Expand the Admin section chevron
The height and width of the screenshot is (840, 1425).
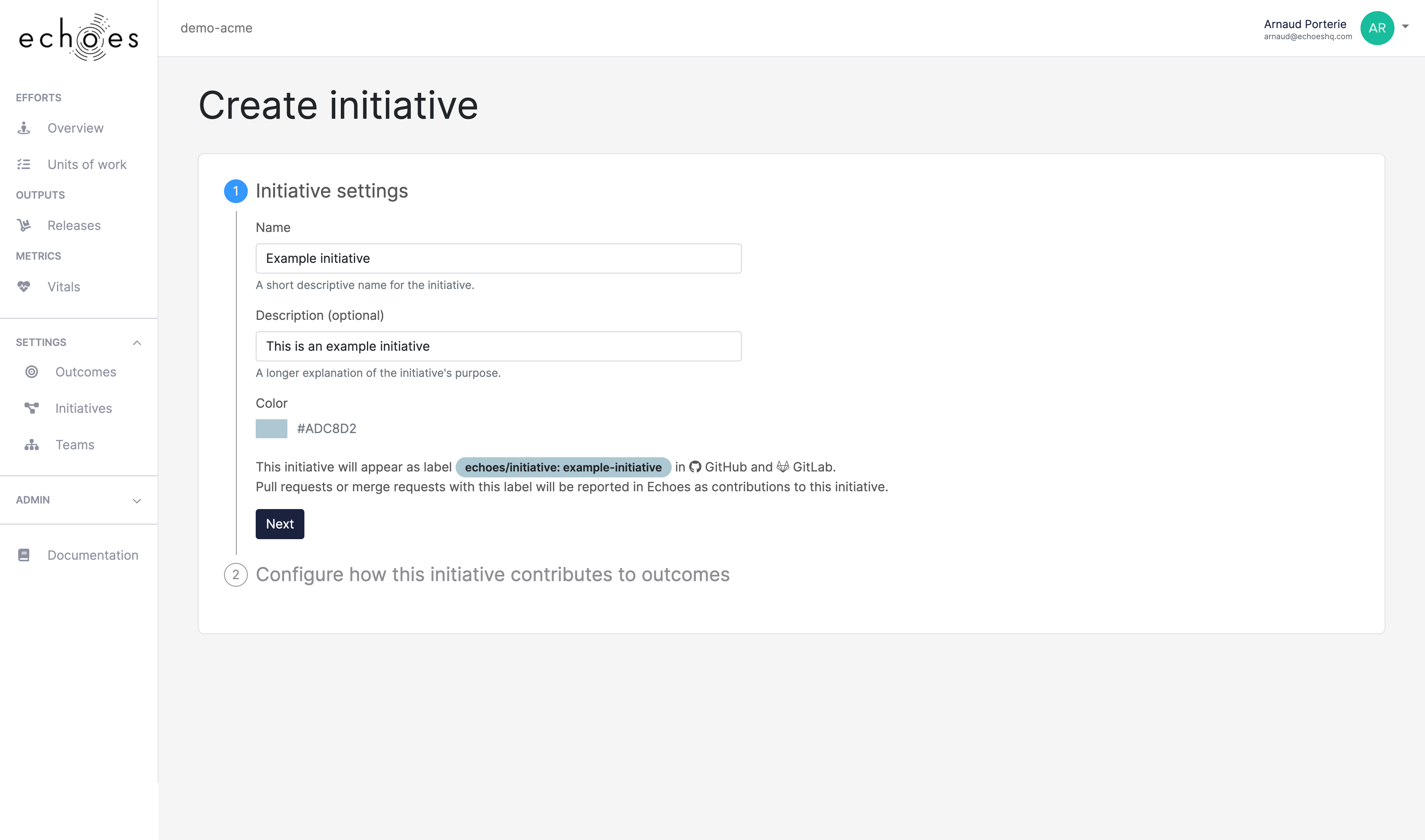[x=137, y=500]
